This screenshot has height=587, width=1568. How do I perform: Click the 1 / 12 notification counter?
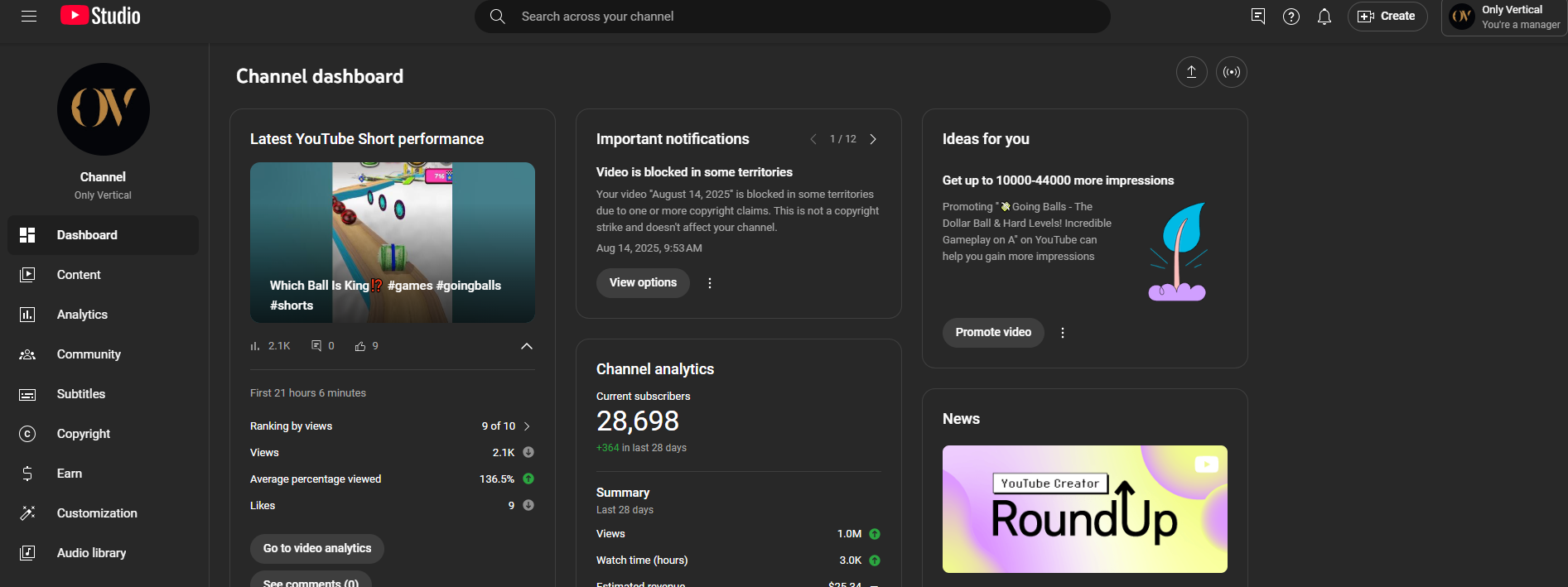coord(843,139)
